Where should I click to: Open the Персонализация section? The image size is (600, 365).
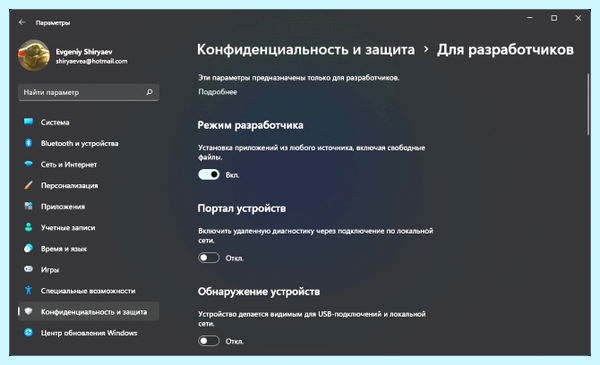(70, 186)
